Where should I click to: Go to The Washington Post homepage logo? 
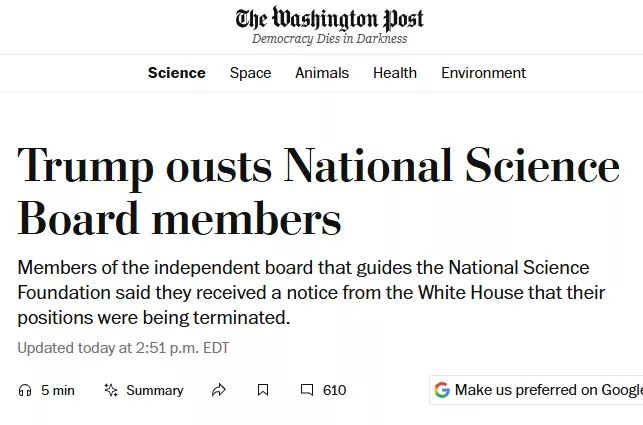[x=329, y=19]
